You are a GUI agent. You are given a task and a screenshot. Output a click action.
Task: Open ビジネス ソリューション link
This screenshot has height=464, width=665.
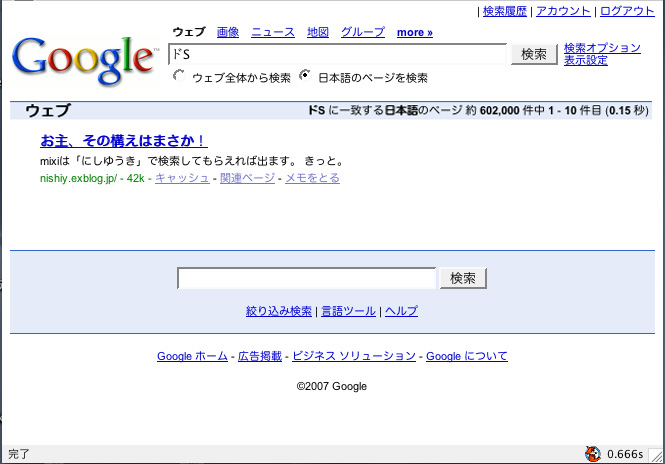tap(354, 356)
